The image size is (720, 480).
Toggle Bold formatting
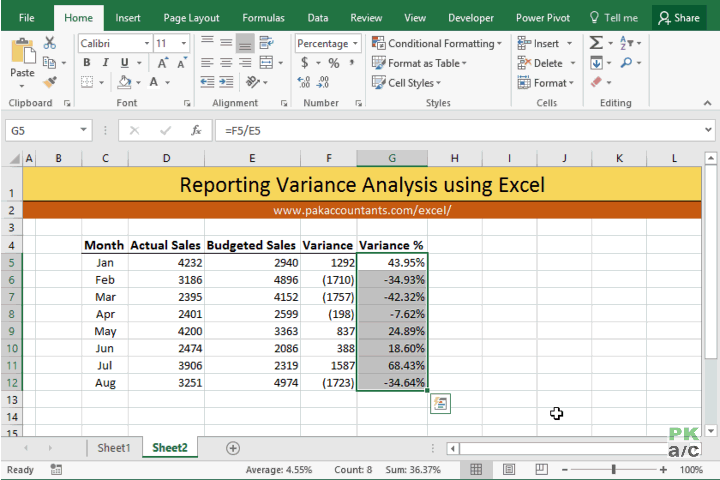(87, 62)
